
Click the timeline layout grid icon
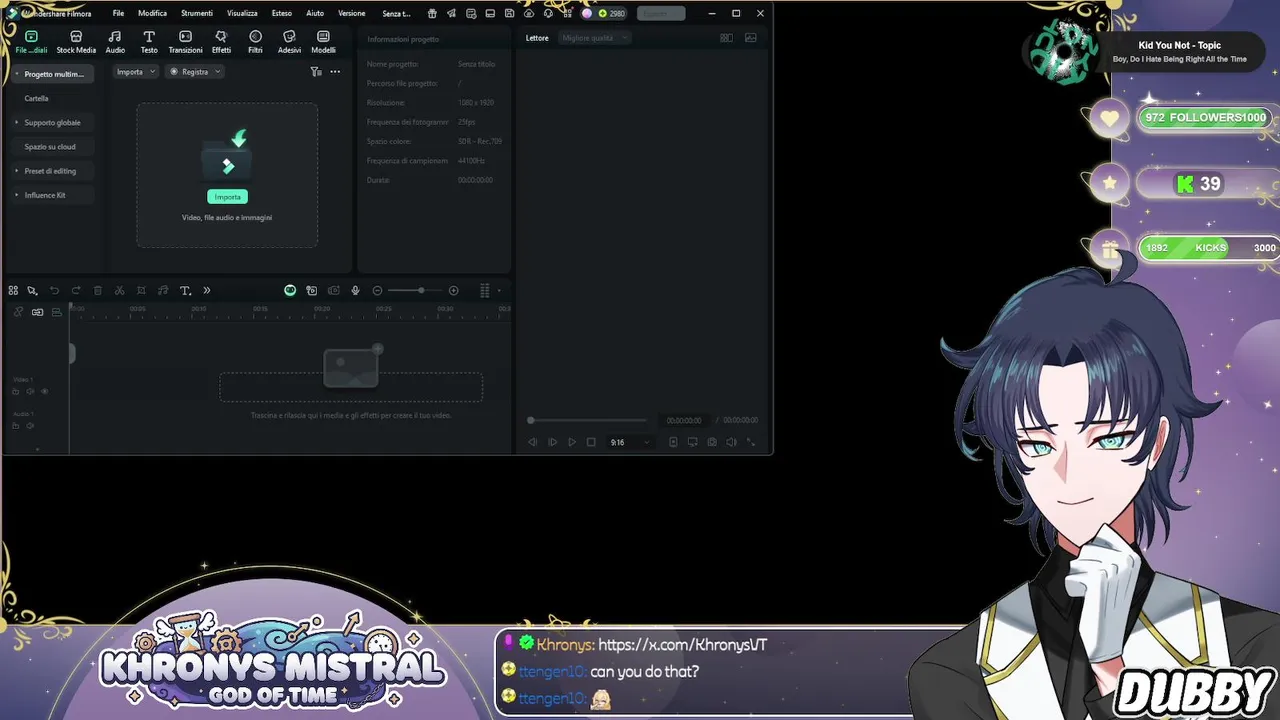[x=13, y=290]
